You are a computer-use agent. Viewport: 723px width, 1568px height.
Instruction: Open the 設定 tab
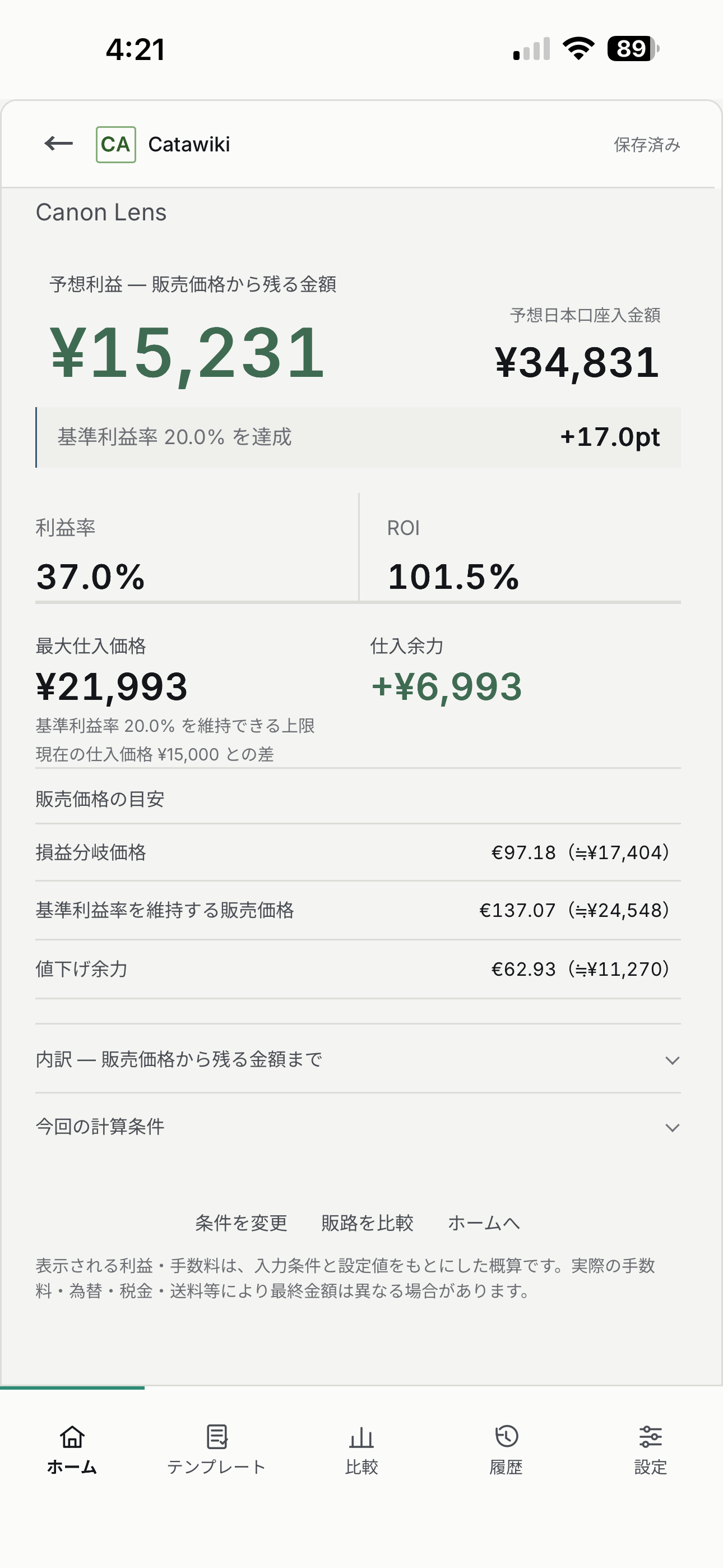pyautogui.click(x=651, y=1450)
